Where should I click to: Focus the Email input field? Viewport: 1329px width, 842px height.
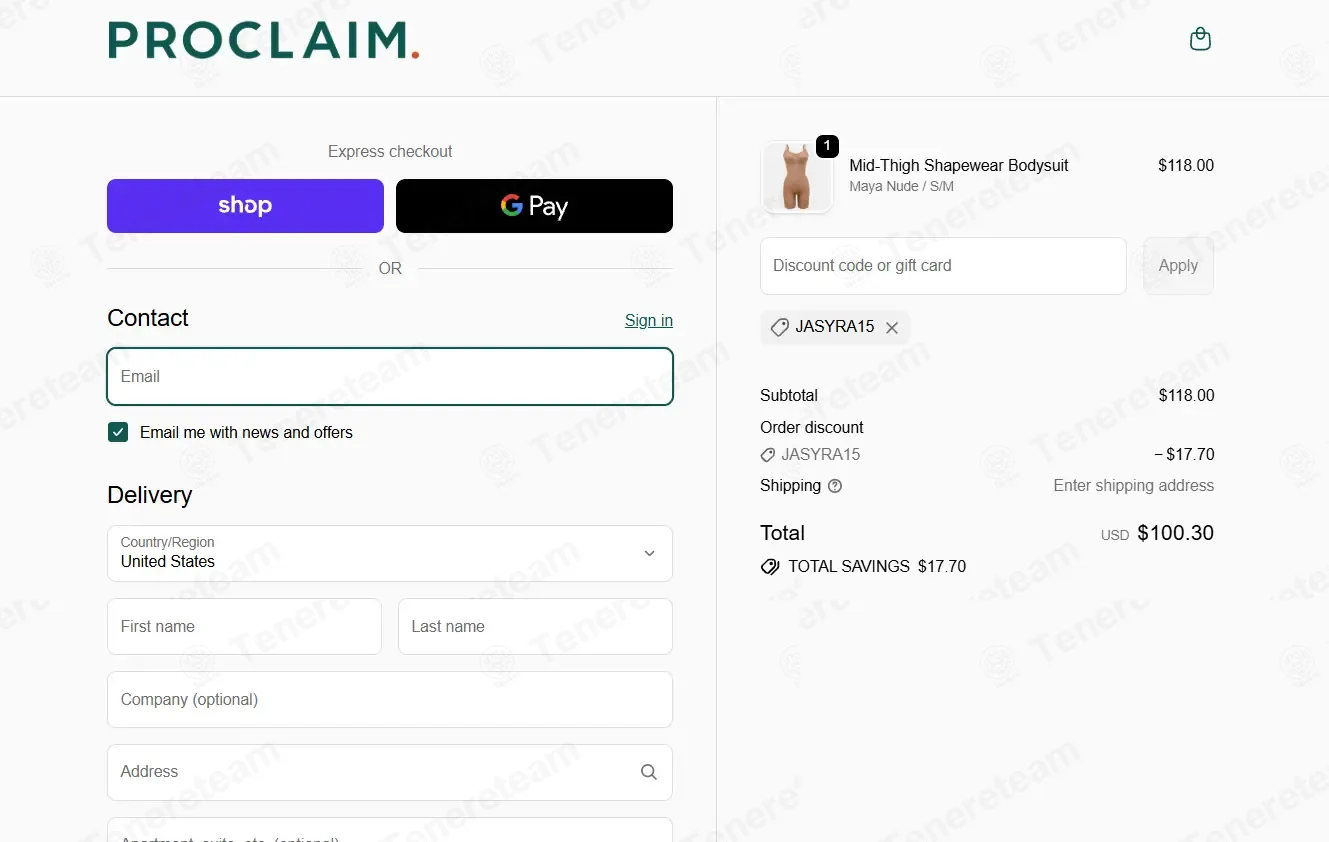pos(390,376)
